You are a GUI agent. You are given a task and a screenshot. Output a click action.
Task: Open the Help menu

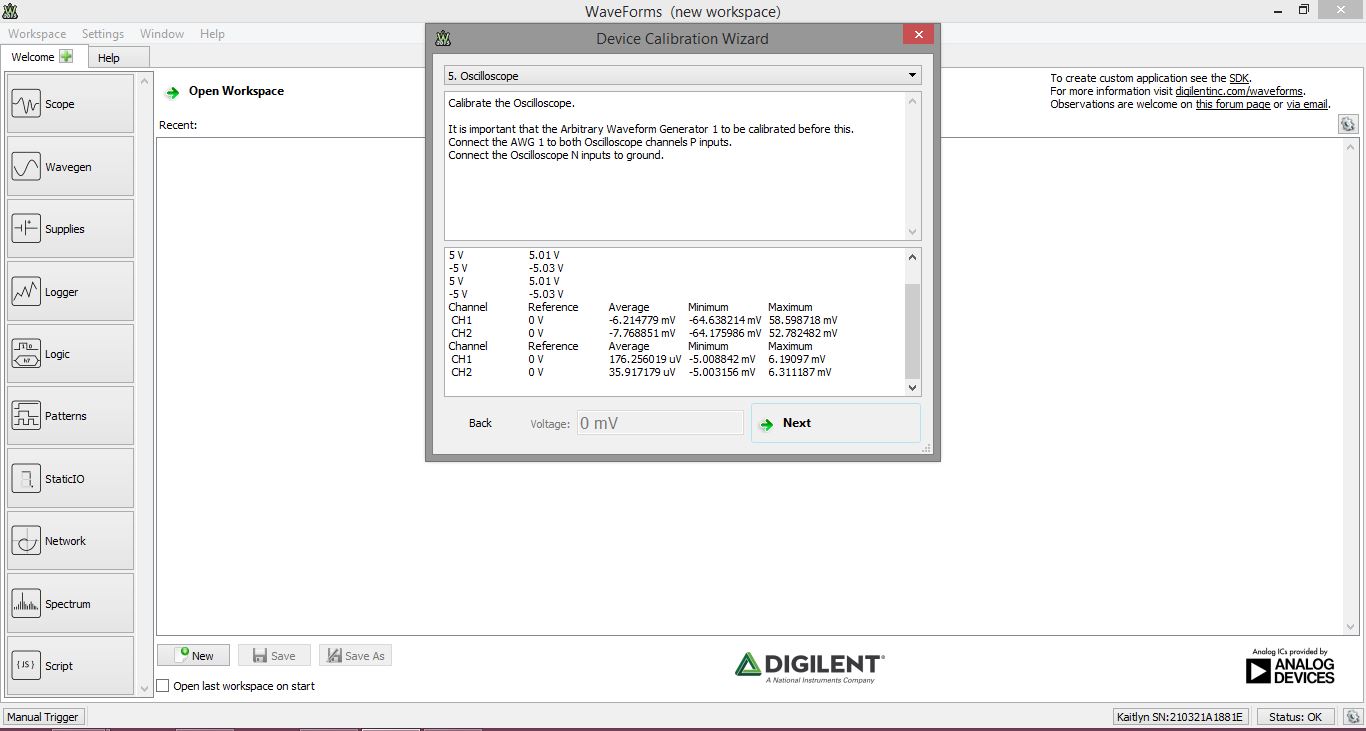point(212,34)
